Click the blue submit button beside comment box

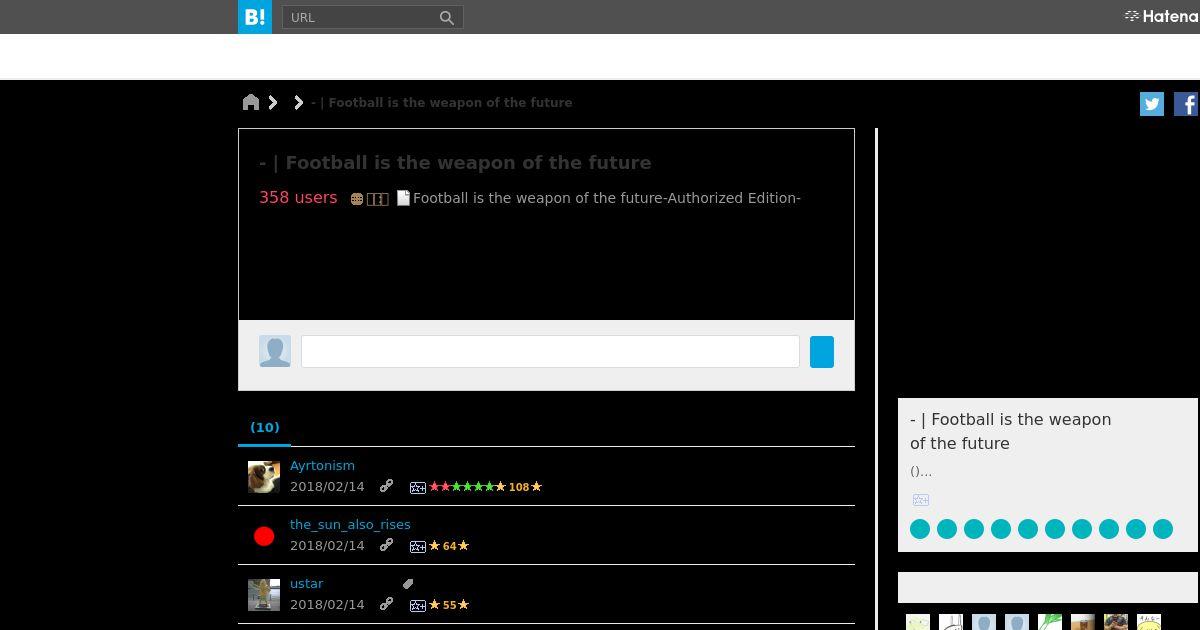822,352
